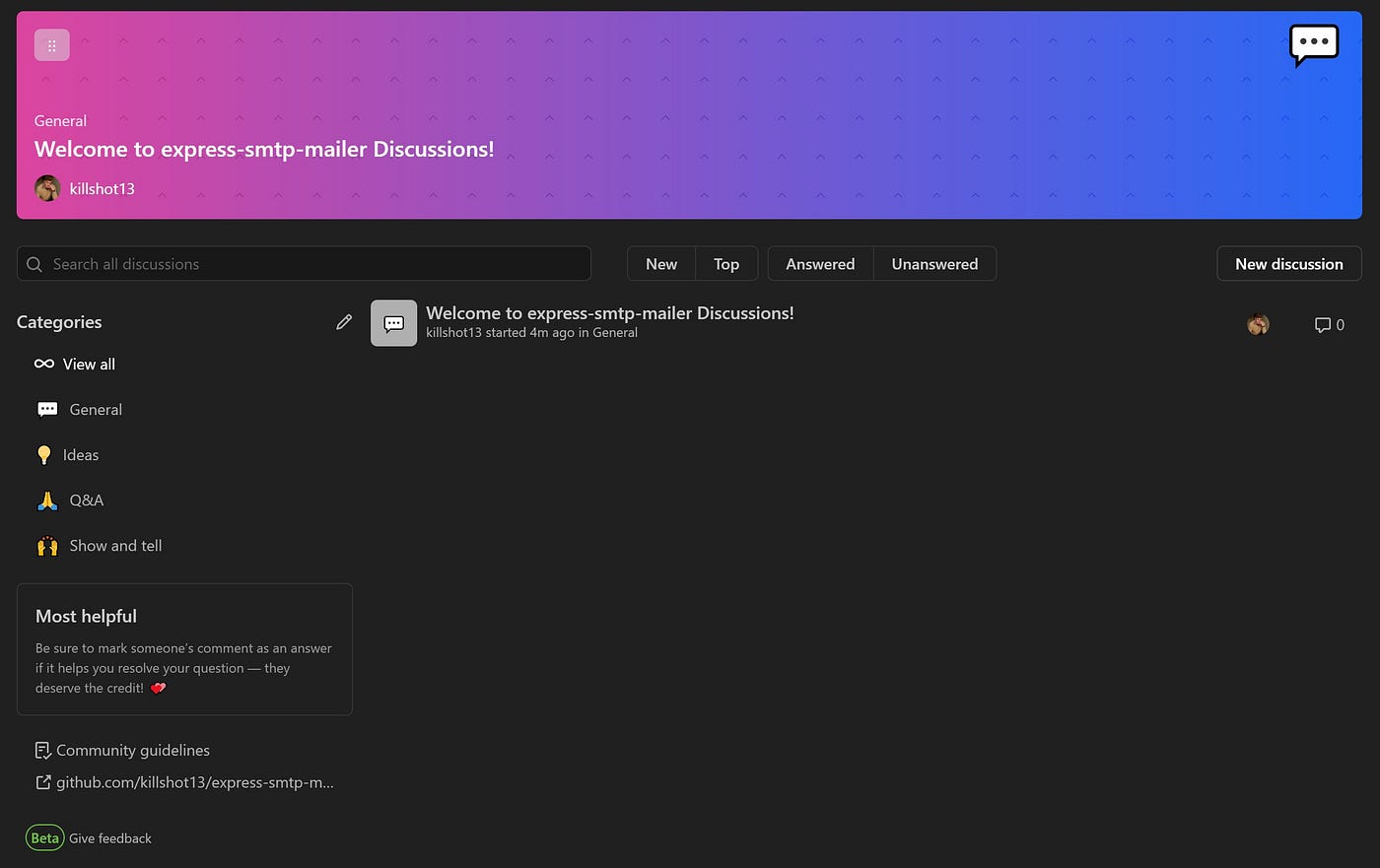Screen dimensions: 1380x868
Task: Click the raised hands icon beside Show and tell
Action: click(x=47, y=546)
